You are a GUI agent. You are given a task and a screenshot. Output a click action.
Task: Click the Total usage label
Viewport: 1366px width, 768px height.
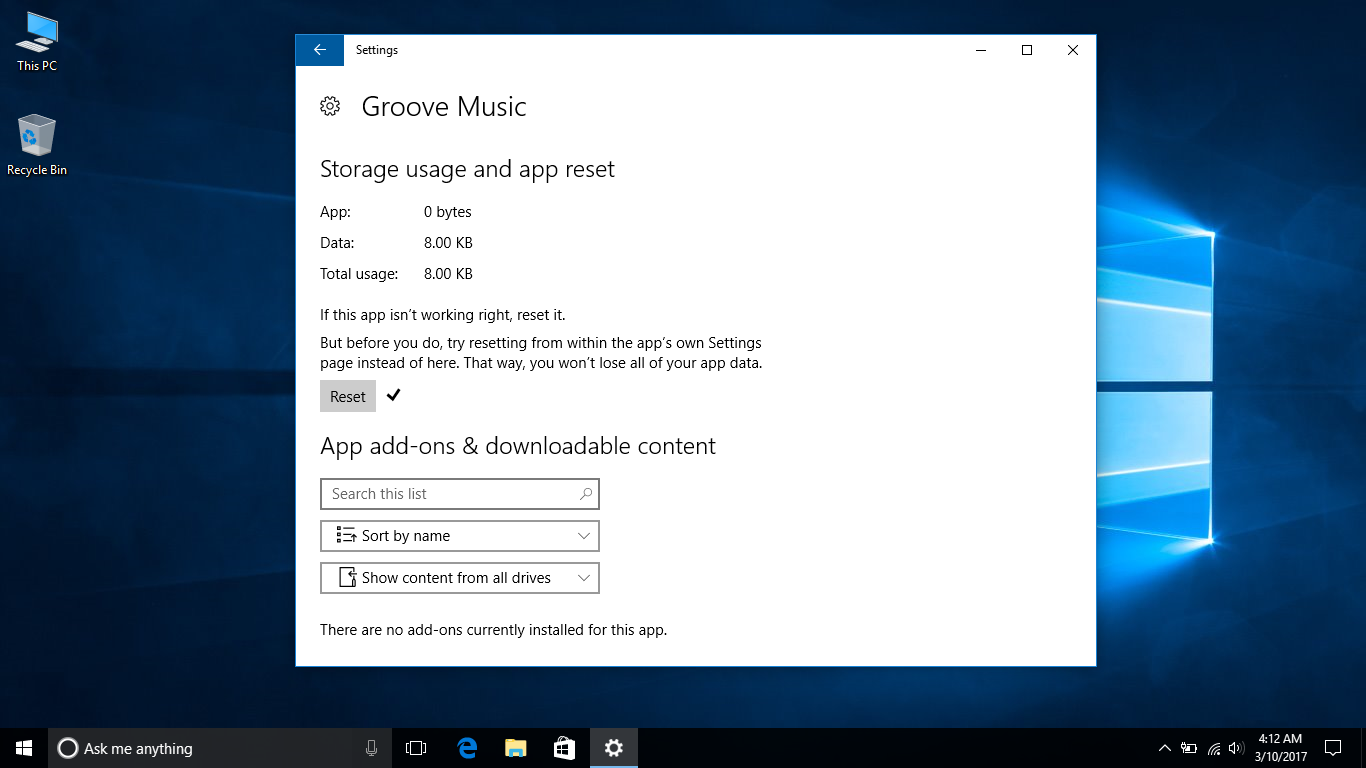click(x=359, y=274)
